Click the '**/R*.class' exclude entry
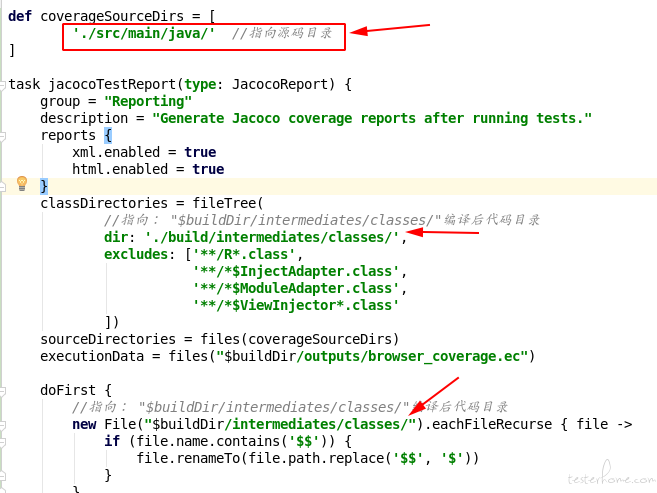 coord(244,254)
